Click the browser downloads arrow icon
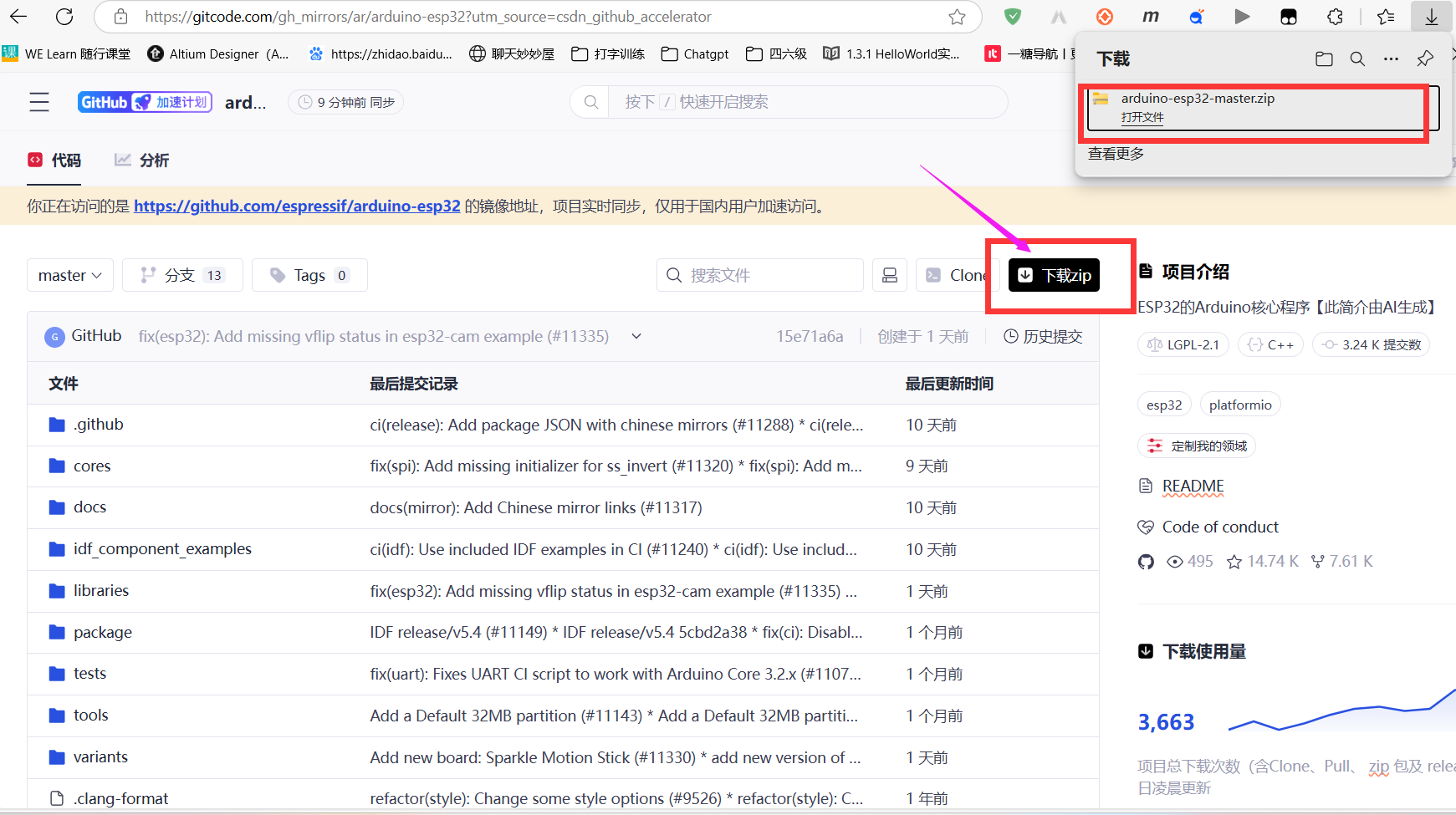 [1432, 17]
